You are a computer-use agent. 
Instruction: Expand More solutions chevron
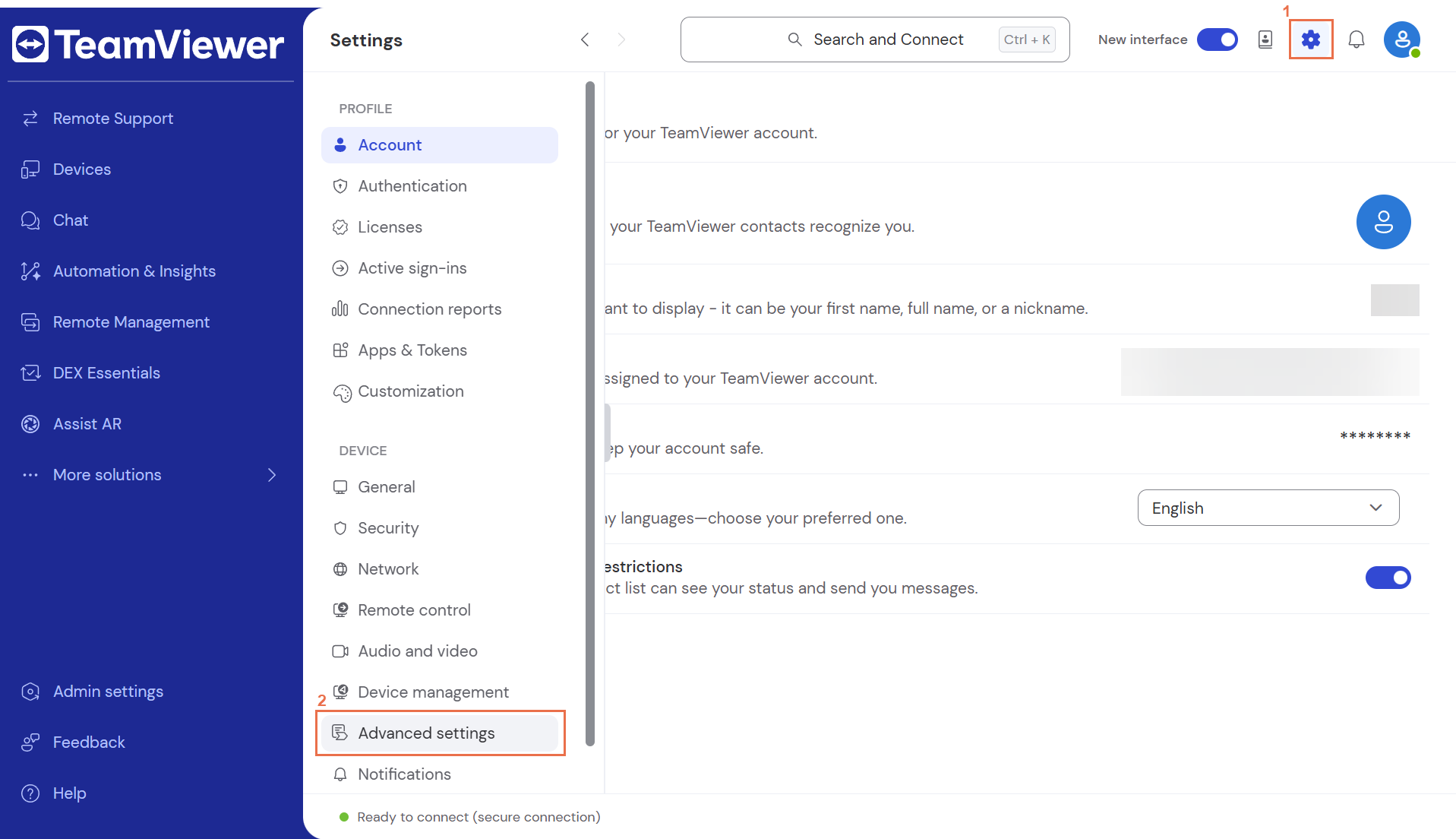click(x=272, y=475)
